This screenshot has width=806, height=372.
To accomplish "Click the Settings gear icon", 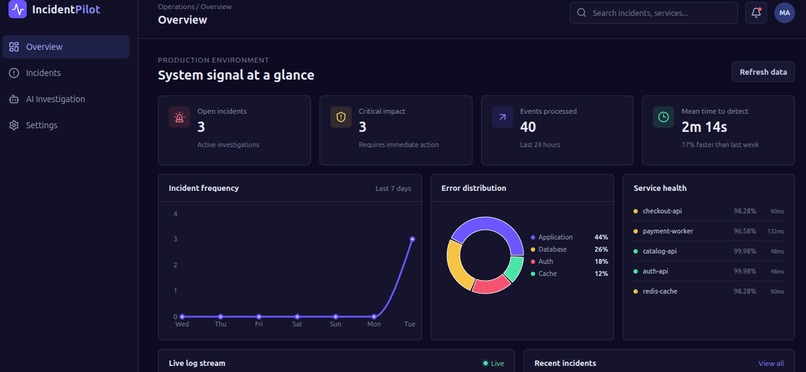I will [x=14, y=125].
